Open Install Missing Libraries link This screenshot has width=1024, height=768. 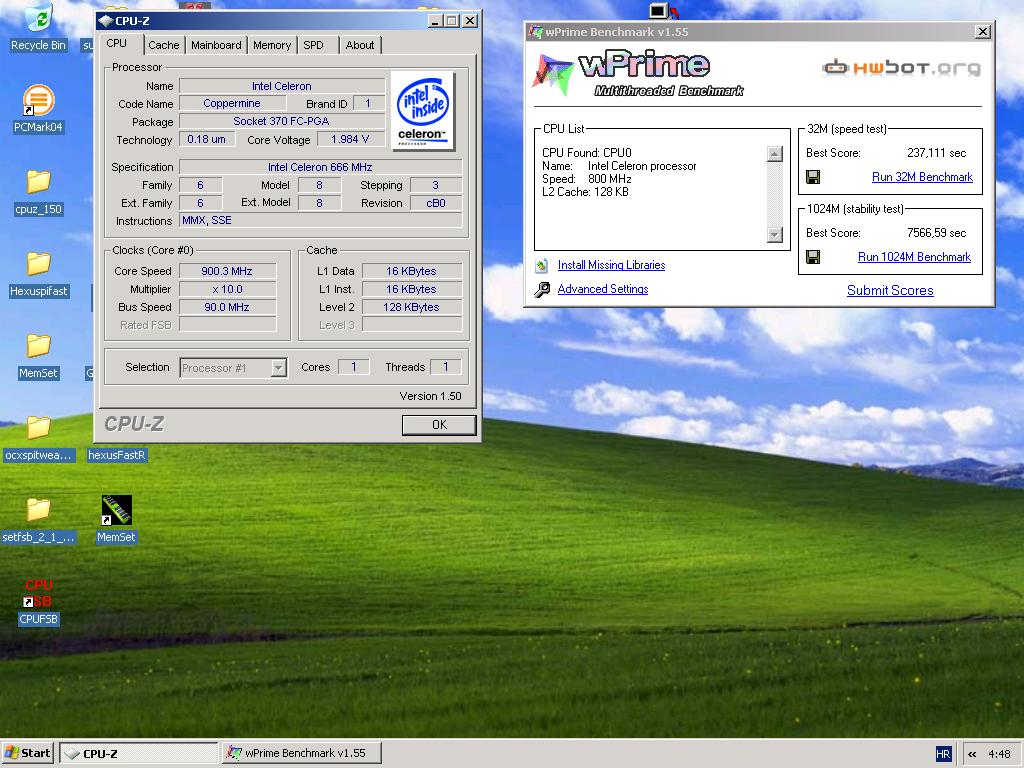pos(611,265)
